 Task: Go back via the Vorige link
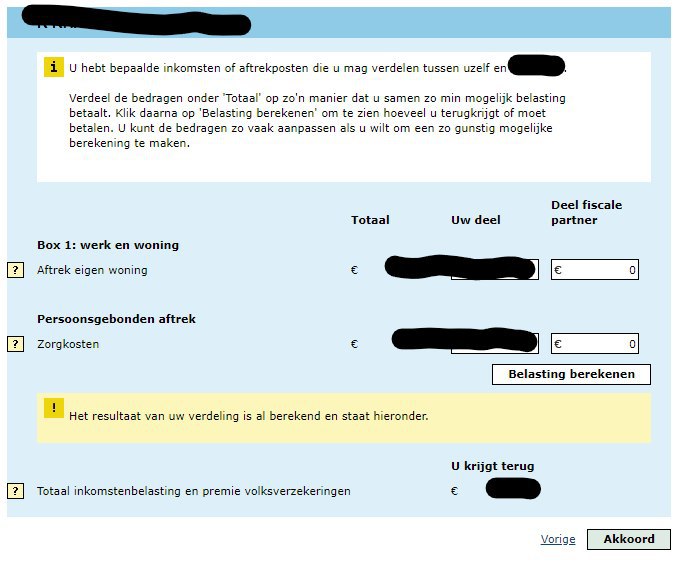coord(558,539)
